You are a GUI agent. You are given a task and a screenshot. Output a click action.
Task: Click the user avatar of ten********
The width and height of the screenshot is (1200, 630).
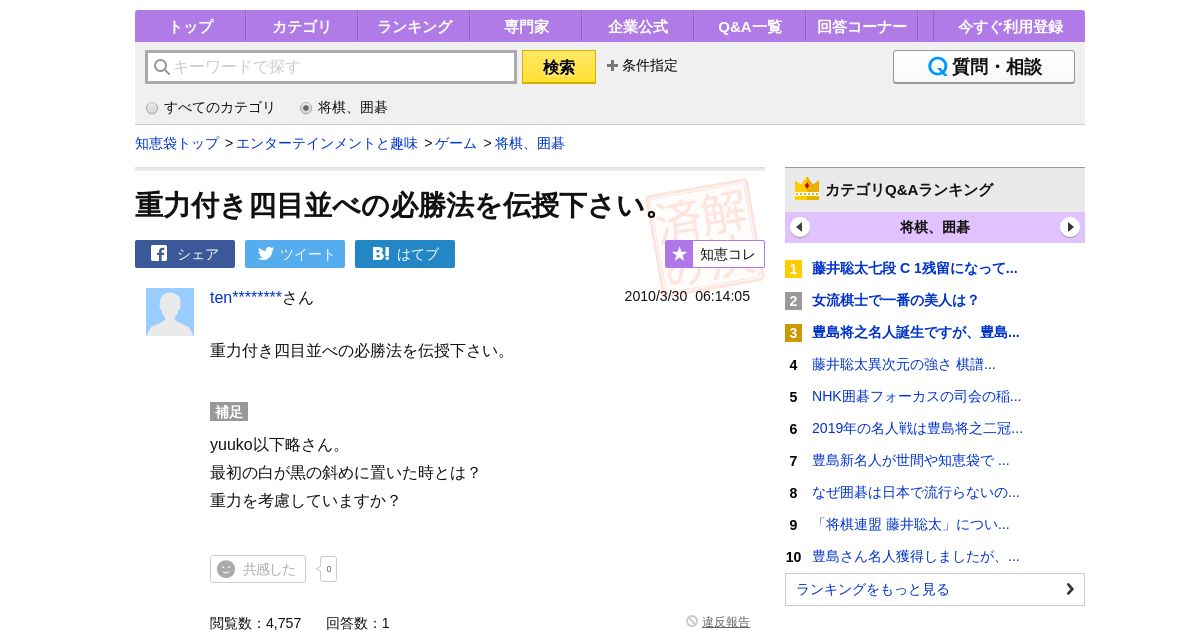pyautogui.click(x=170, y=312)
